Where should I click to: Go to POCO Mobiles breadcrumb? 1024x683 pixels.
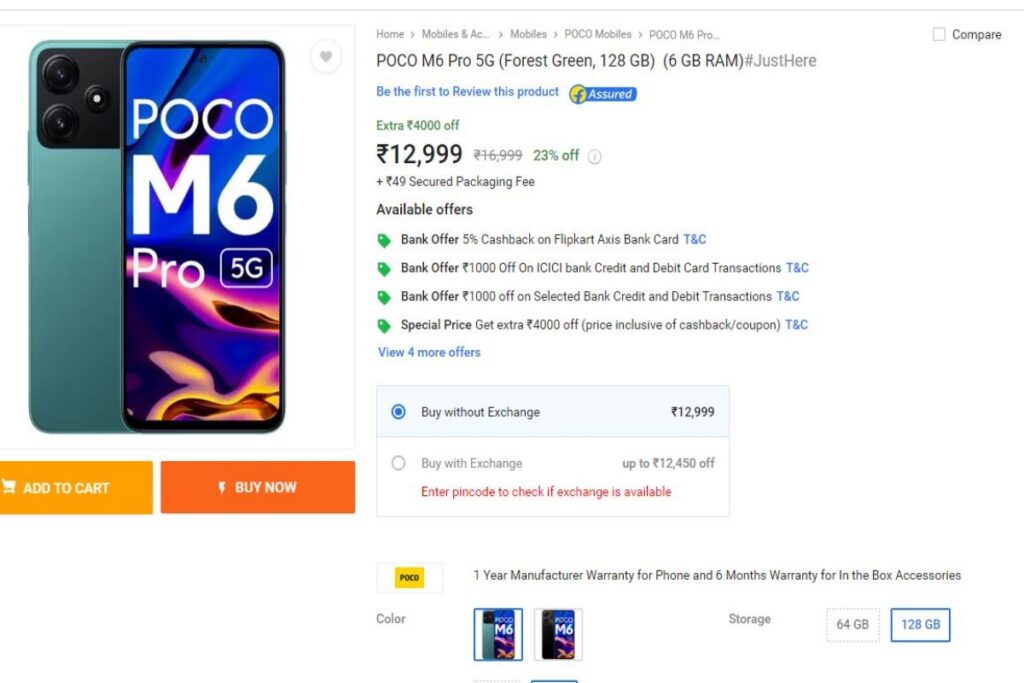coord(598,34)
